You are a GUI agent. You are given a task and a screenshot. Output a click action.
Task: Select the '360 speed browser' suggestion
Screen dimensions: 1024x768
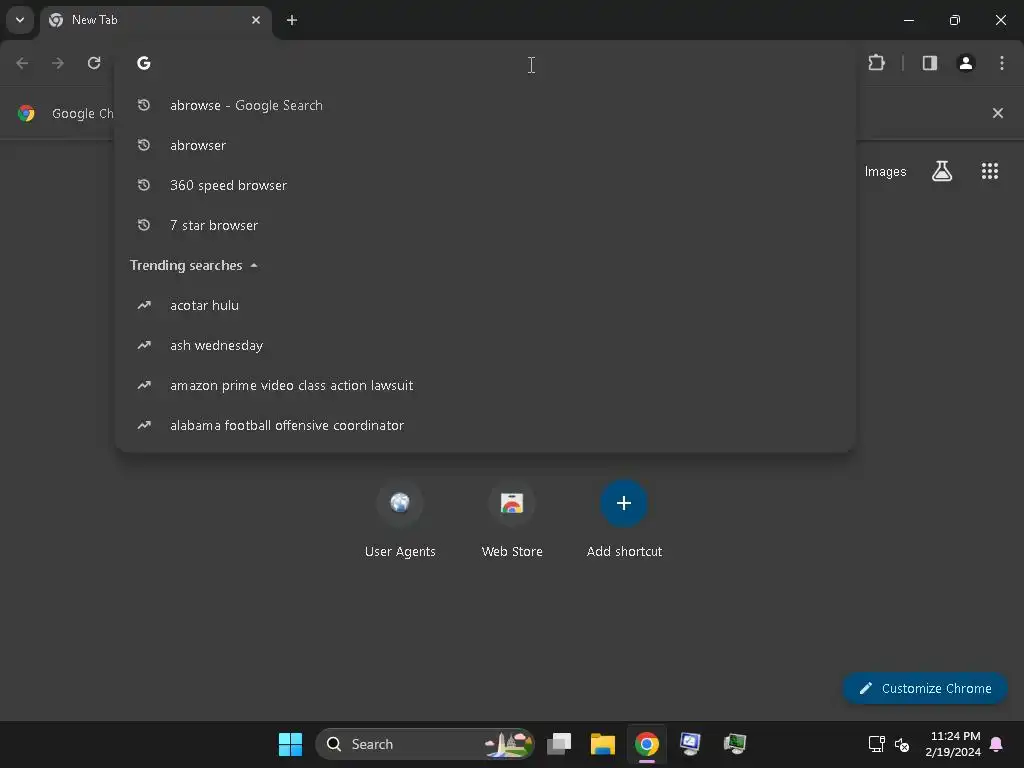[485, 185]
